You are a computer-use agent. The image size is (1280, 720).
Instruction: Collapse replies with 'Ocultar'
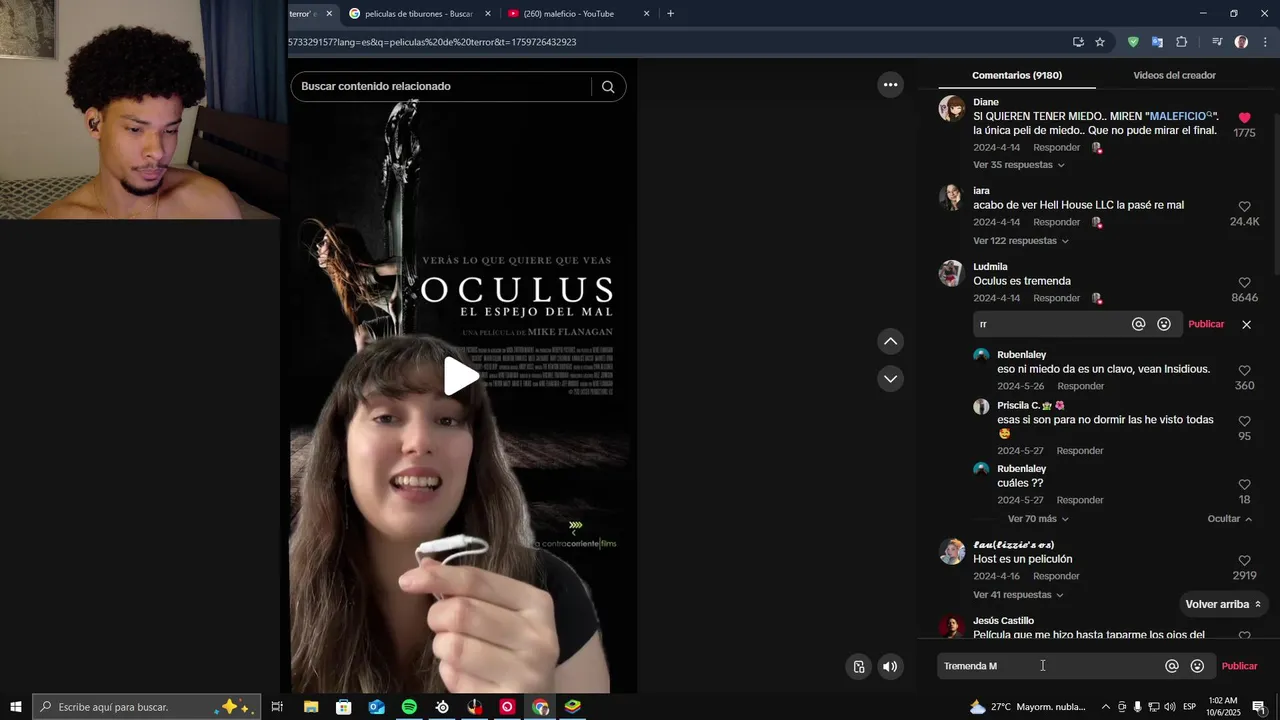click(x=1230, y=519)
